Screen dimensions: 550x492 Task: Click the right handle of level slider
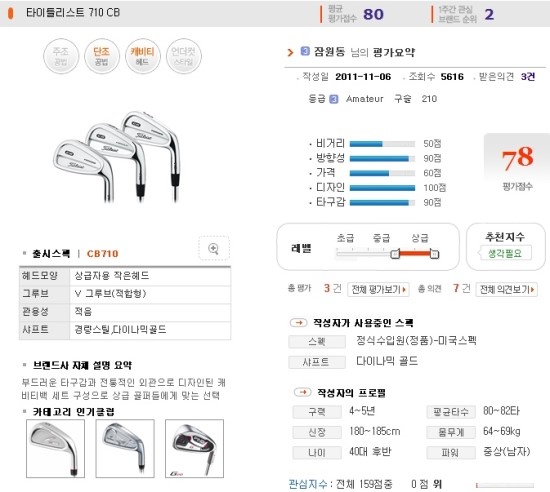coord(434,254)
